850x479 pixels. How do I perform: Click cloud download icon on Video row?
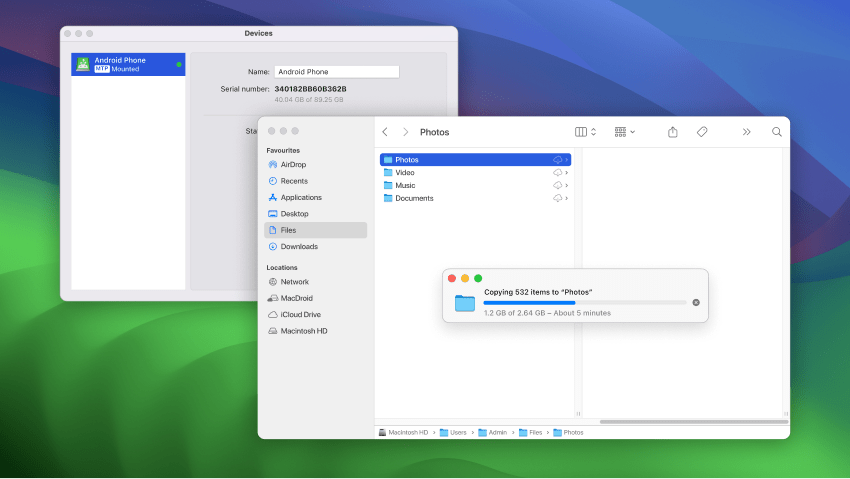click(x=557, y=172)
